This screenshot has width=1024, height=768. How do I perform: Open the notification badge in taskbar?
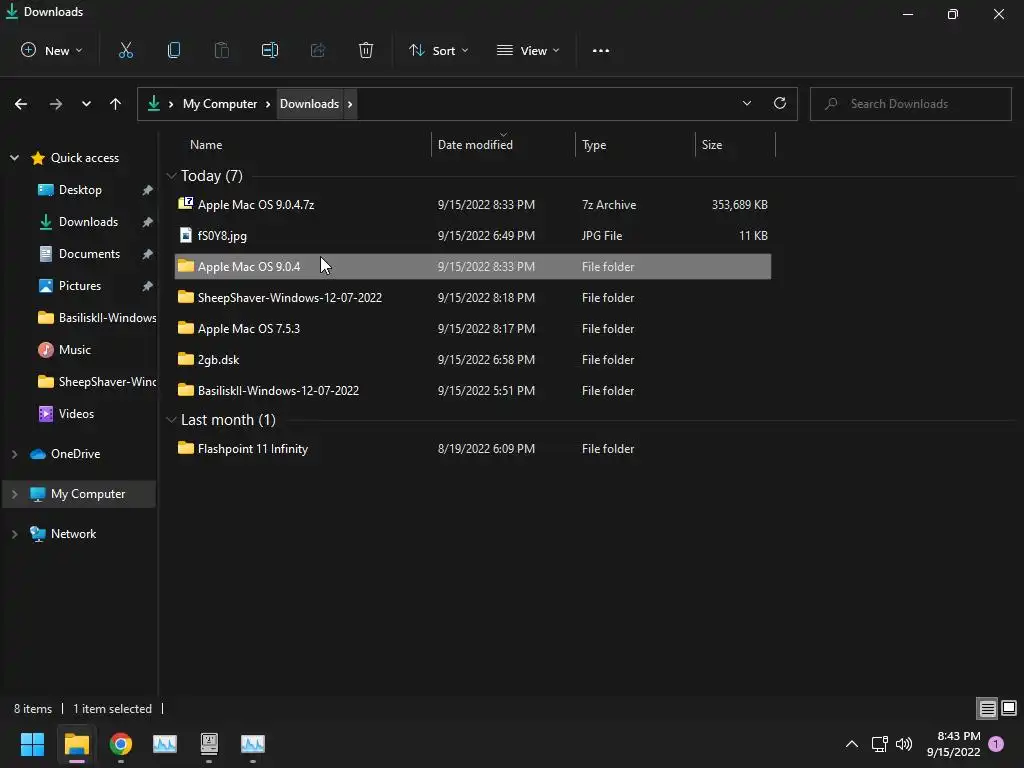pos(996,744)
